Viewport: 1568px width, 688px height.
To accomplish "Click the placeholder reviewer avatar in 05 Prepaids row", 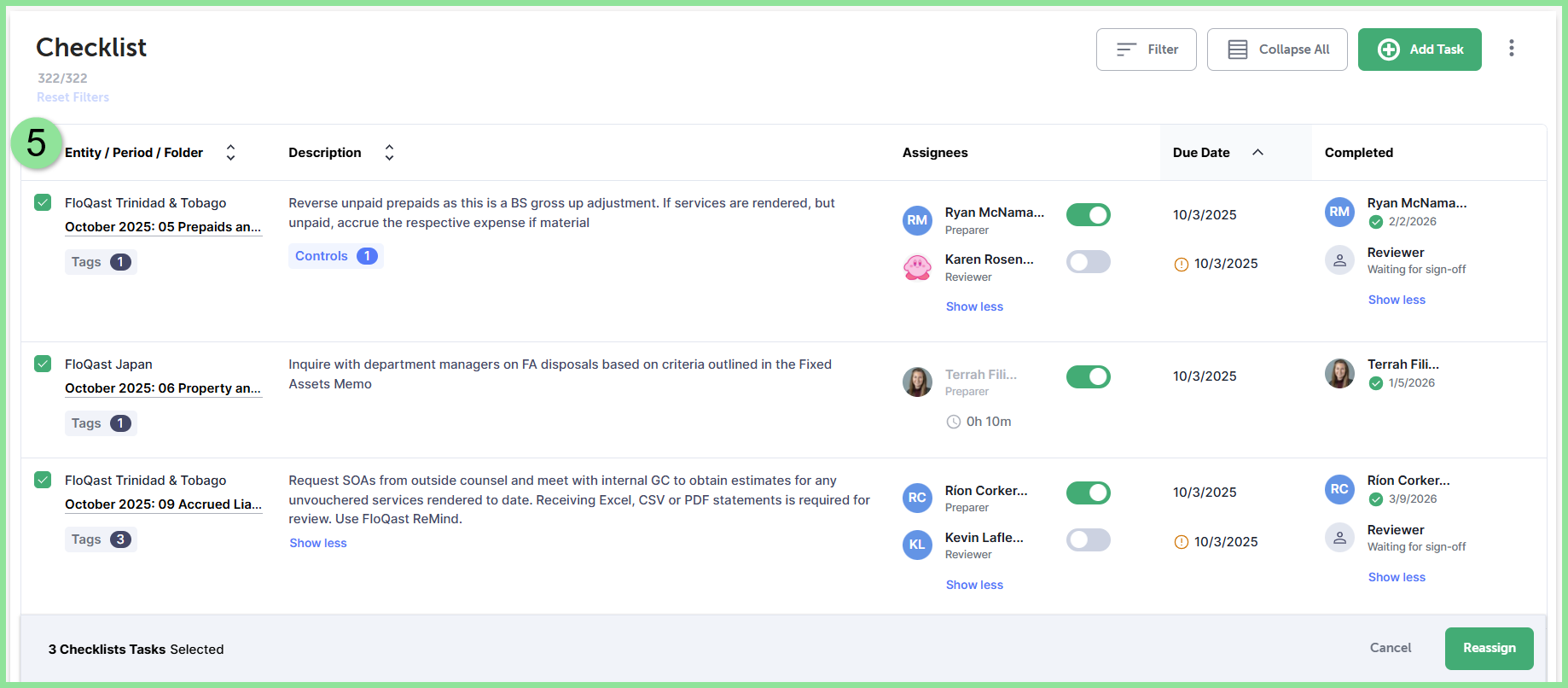I will [x=1339, y=259].
